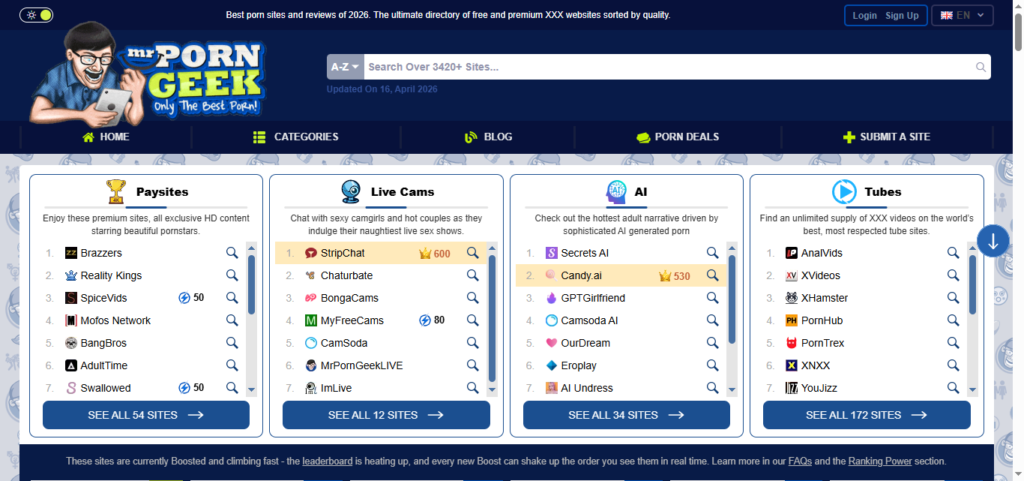Viewport: 1024px width, 481px height.
Task: Open the Submit a Site menu item
Action: tap(886, 137)
